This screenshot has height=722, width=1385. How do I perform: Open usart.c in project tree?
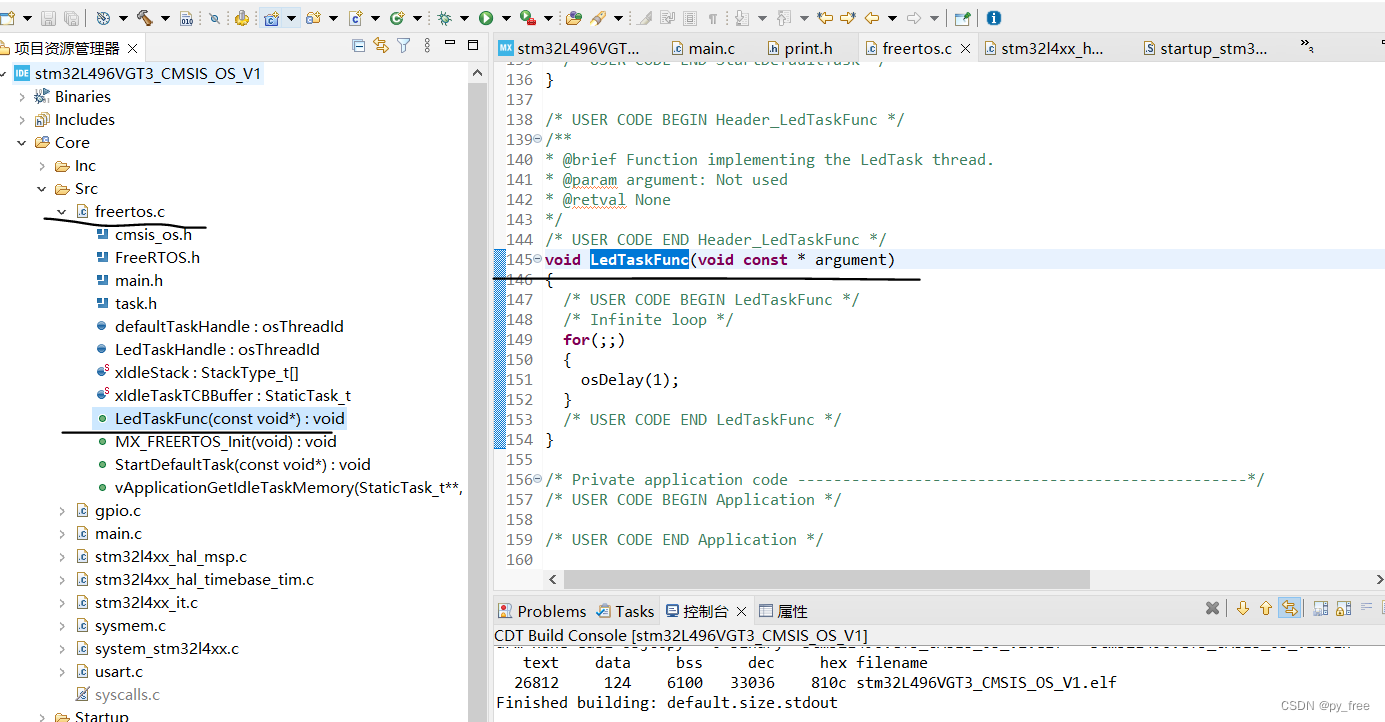point(118,671)
